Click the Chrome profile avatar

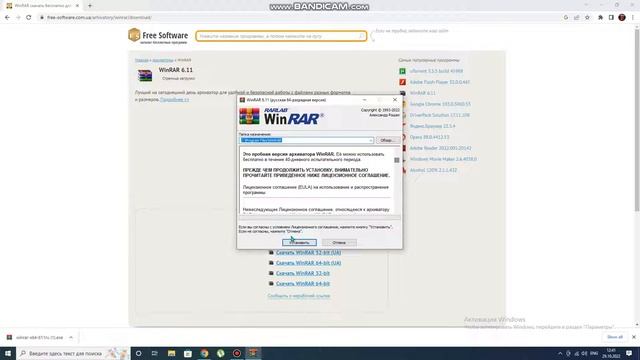622,18
